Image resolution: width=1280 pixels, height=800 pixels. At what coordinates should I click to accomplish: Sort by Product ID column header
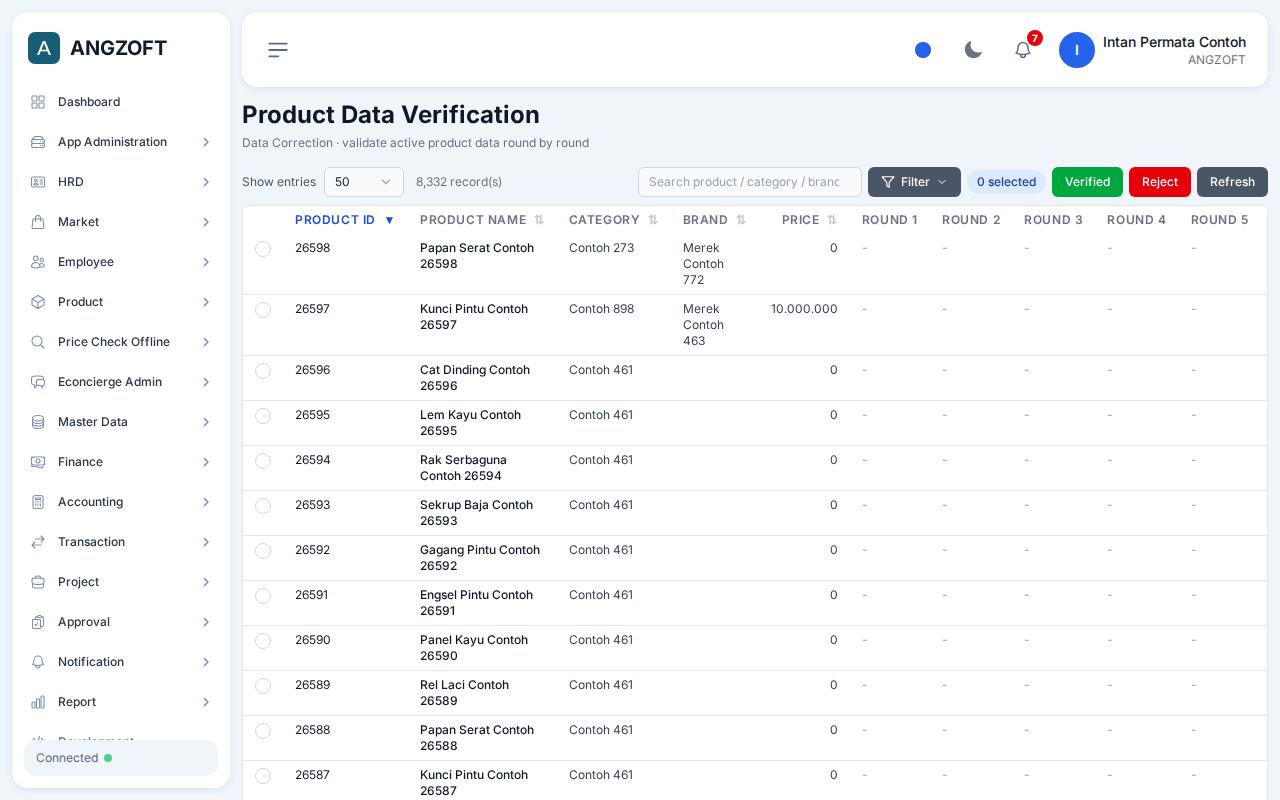tap(345, 220)
